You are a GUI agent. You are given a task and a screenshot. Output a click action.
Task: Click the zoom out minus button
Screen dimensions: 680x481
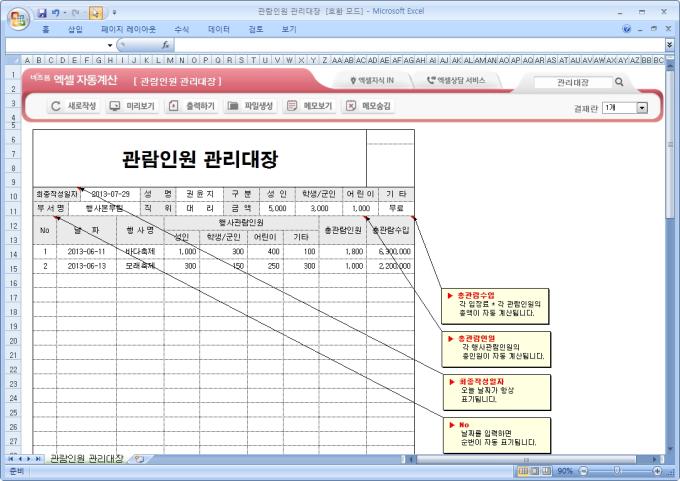(583, 471)
